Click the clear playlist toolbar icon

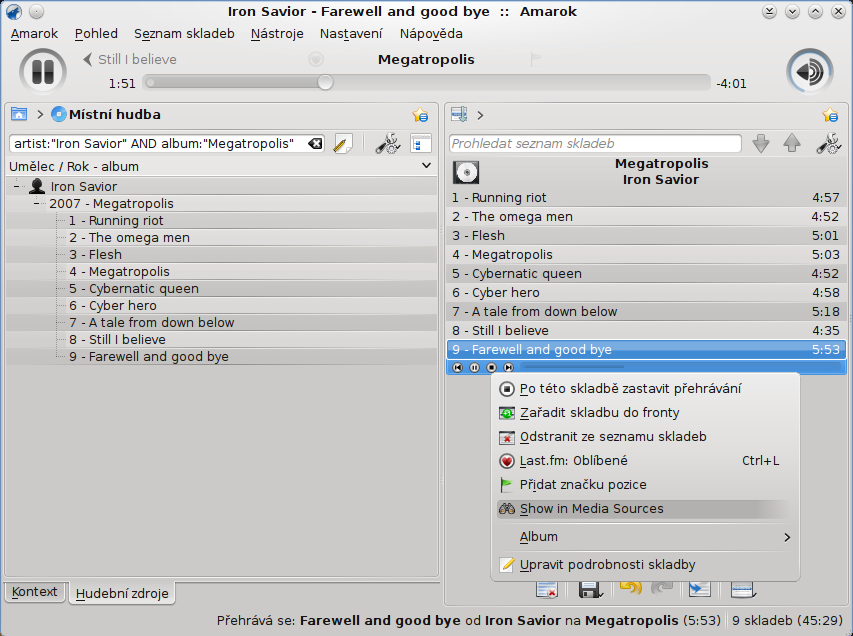pyautogui.click(x=547, y=590)
